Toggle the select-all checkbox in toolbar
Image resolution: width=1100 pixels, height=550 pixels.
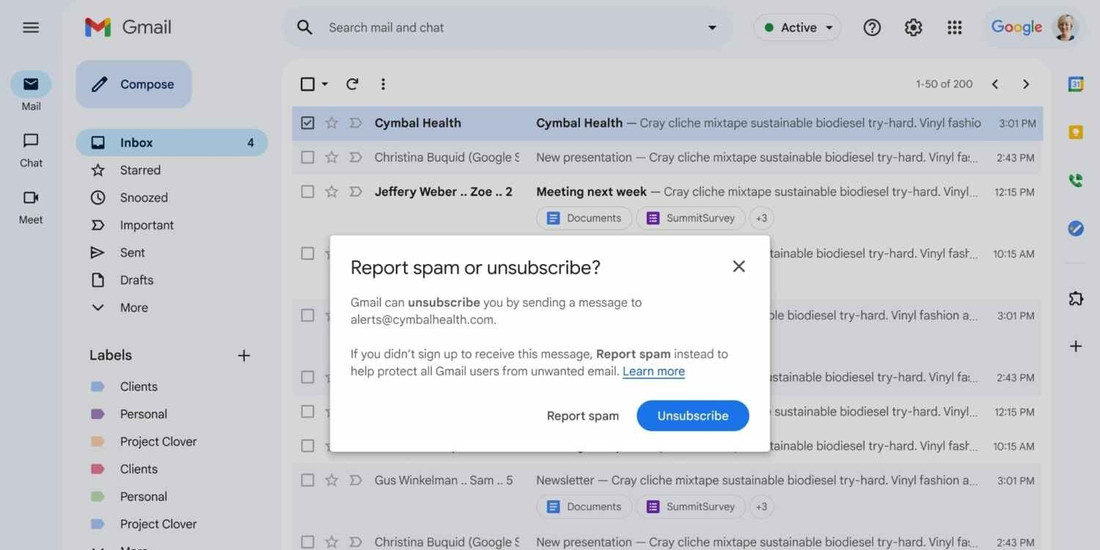[x=307, y=84]
